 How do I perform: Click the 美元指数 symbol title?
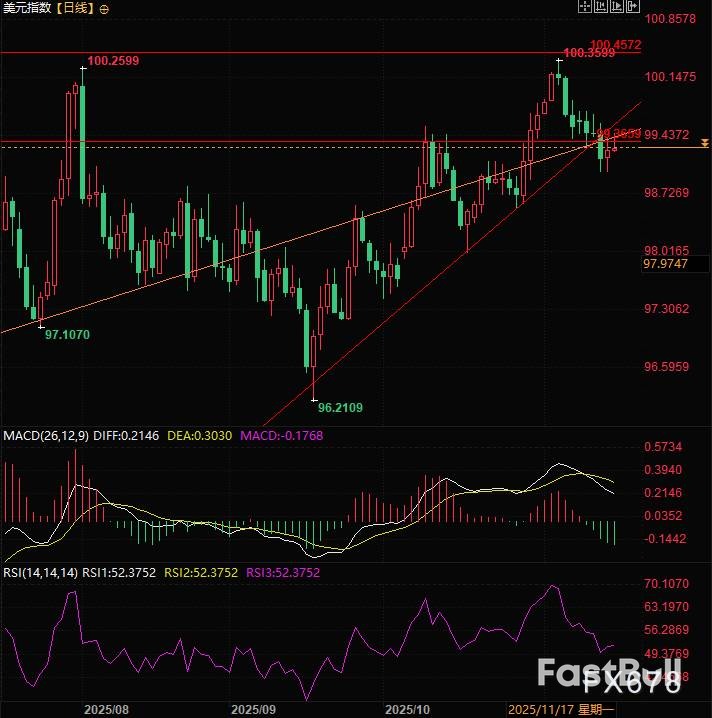click(26, 8)
